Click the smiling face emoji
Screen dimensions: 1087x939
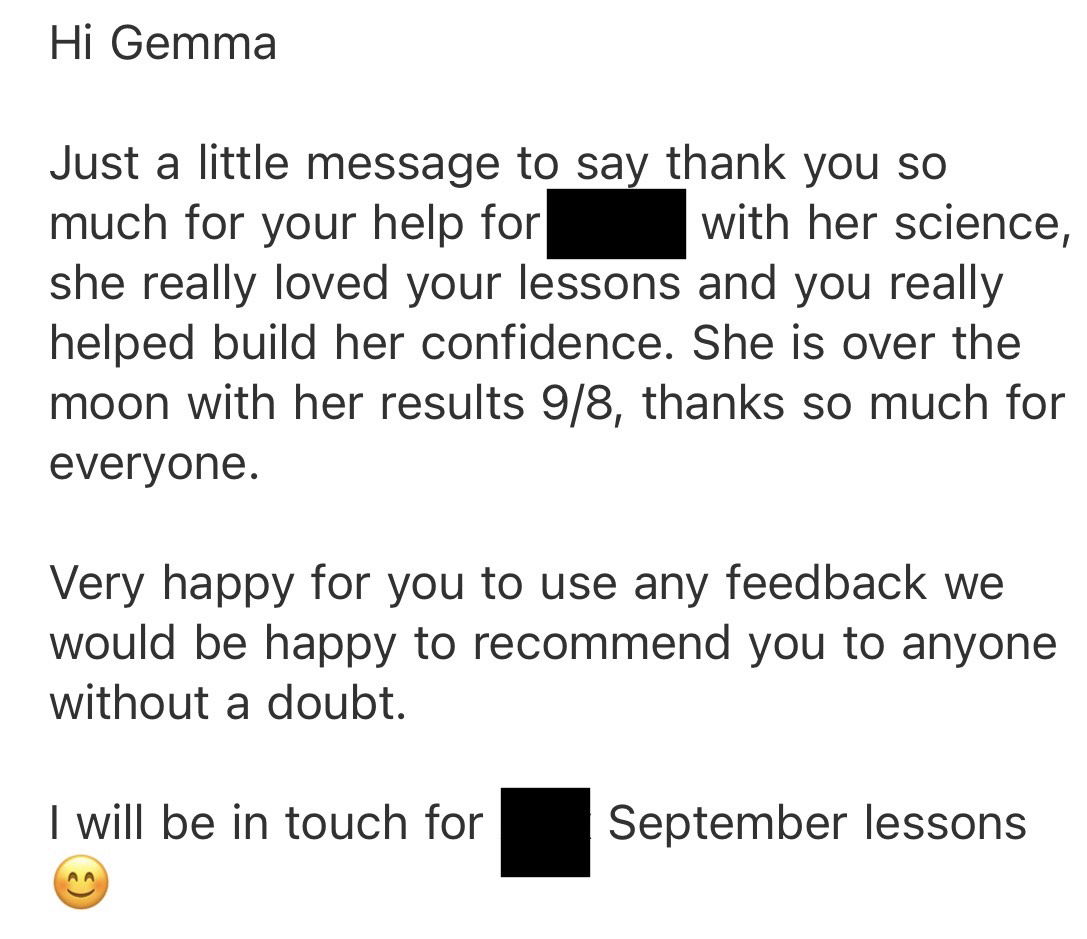pyautogui.click(x=81, y=882)
